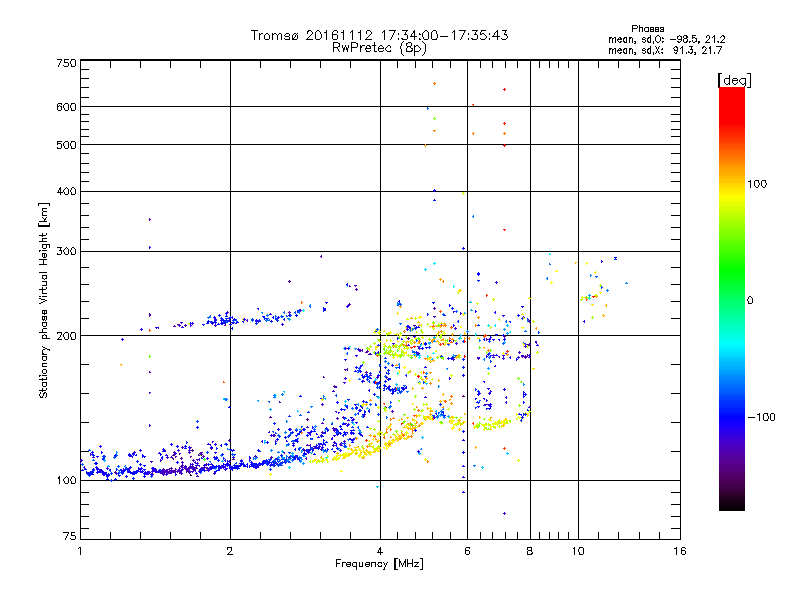Click the "[deg]" colorbar unit label
Image resolution: width=800 pixels, height=600 pixels.
734,80
